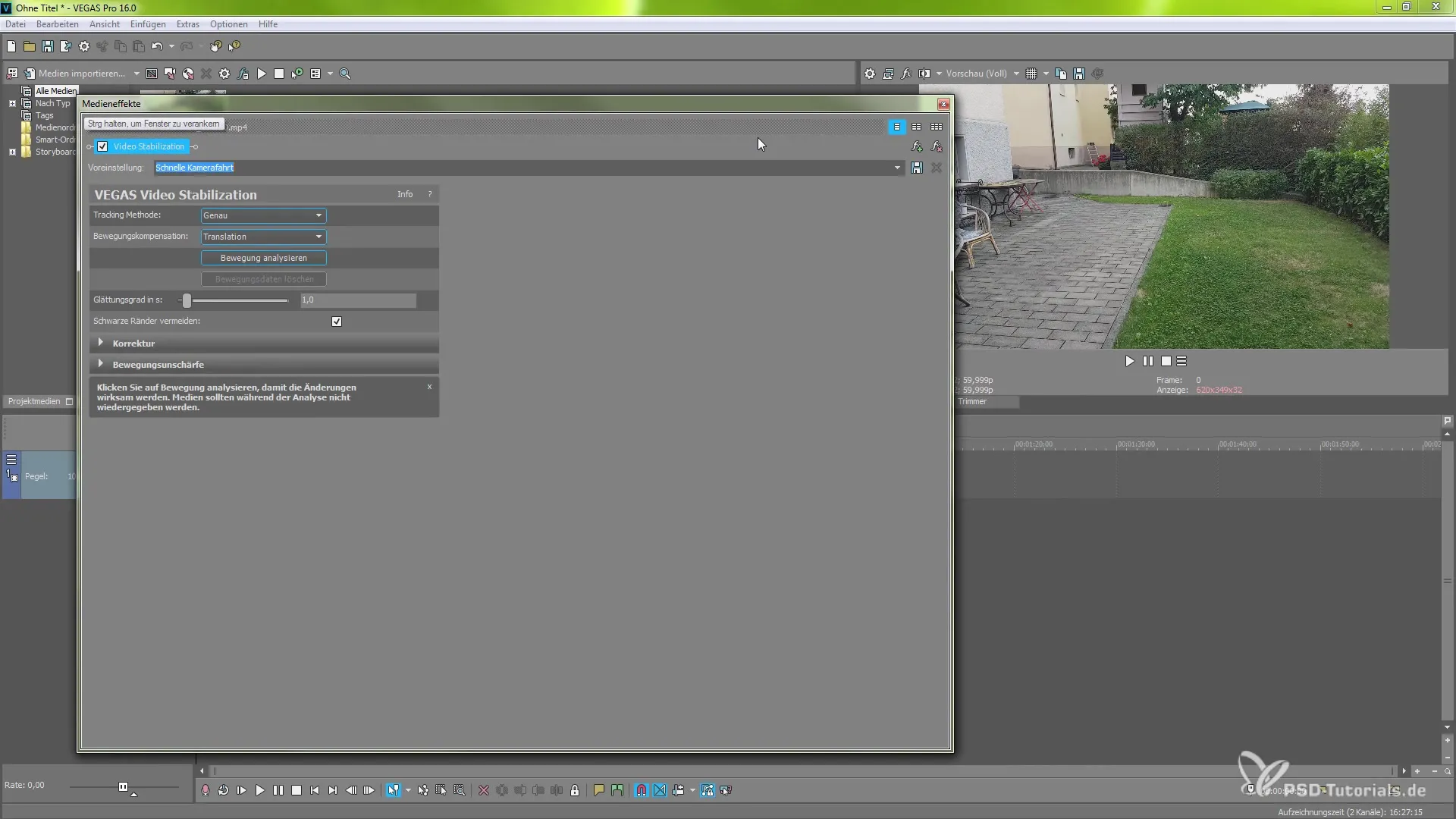Play the video in preview window

[x=1130, y=362]
